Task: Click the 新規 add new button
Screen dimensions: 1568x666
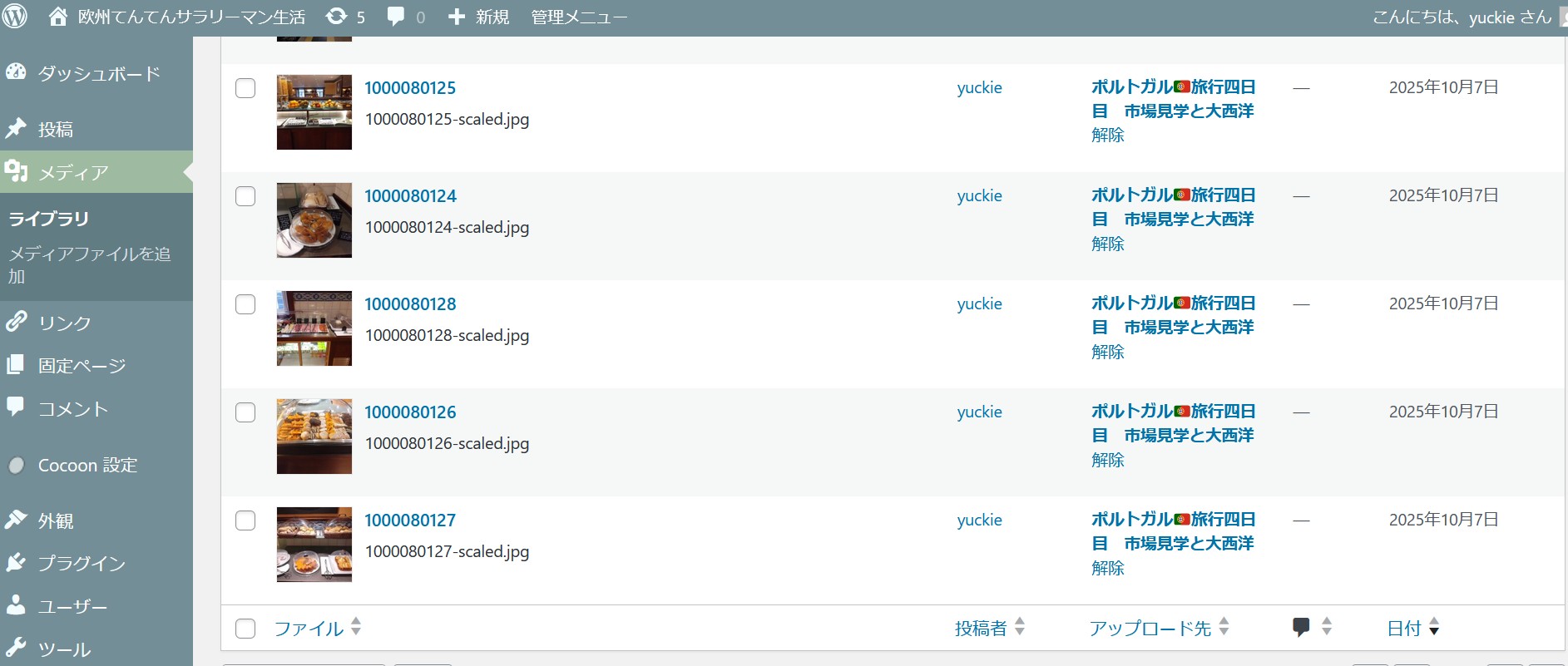Action: point(479,17)
